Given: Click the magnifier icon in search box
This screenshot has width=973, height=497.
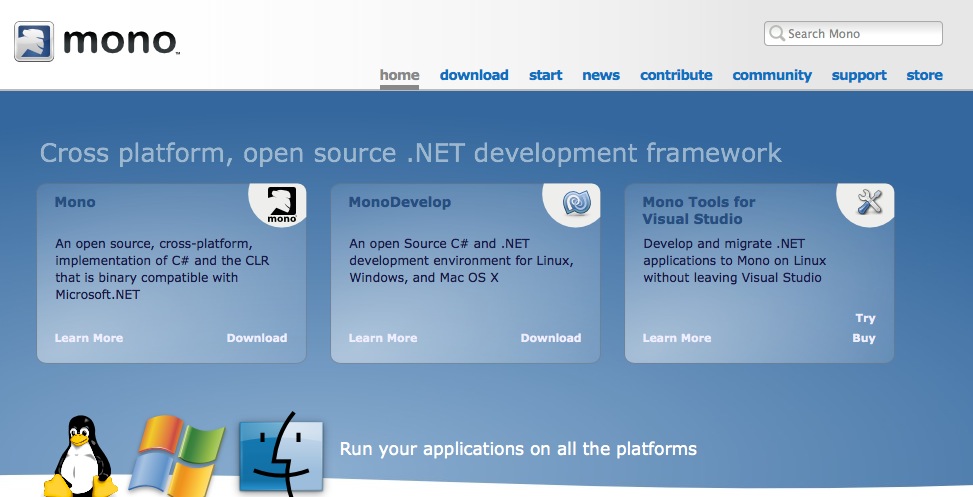Looking at the screenshot, I should click(776, 34).
